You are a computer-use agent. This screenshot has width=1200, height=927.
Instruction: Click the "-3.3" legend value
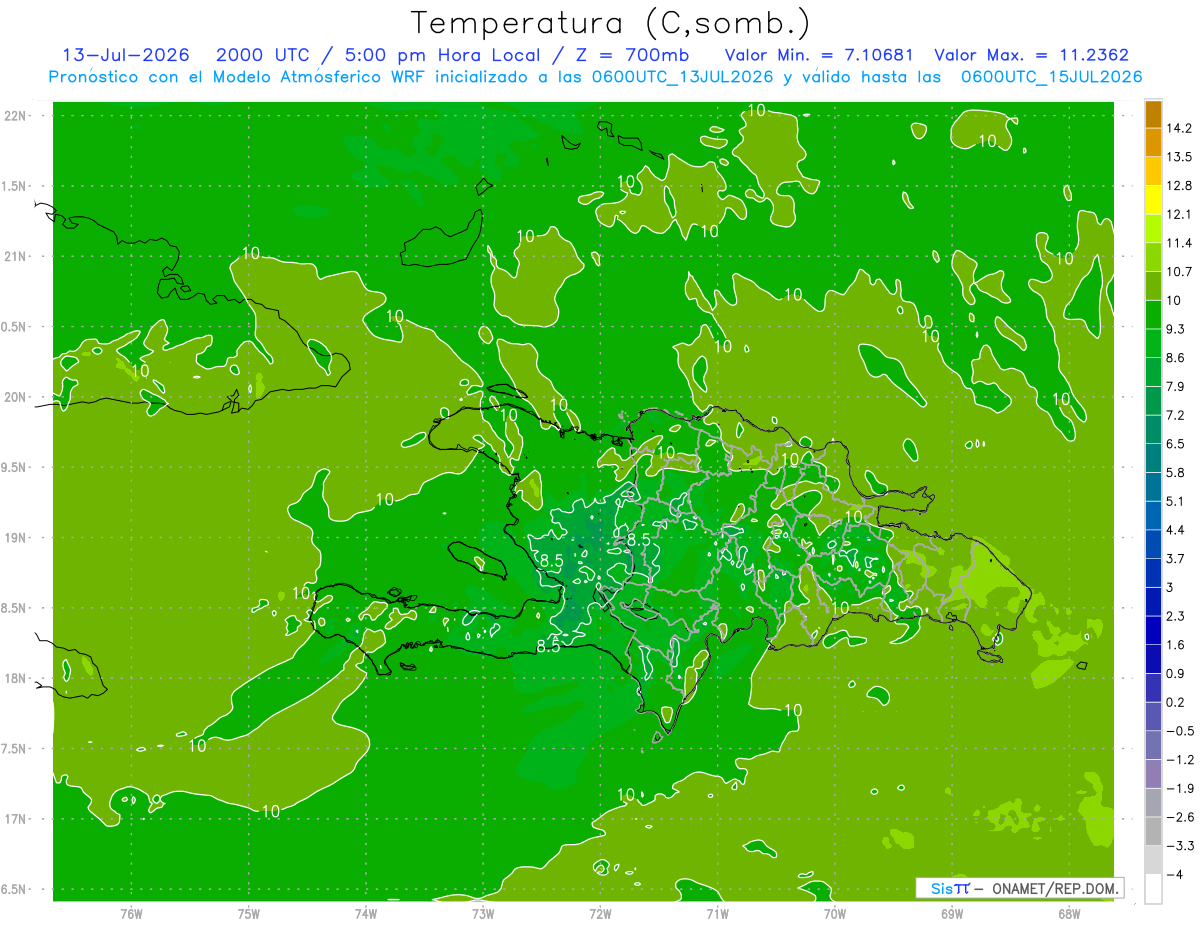pyautogui.click(x=1180, y=846)
